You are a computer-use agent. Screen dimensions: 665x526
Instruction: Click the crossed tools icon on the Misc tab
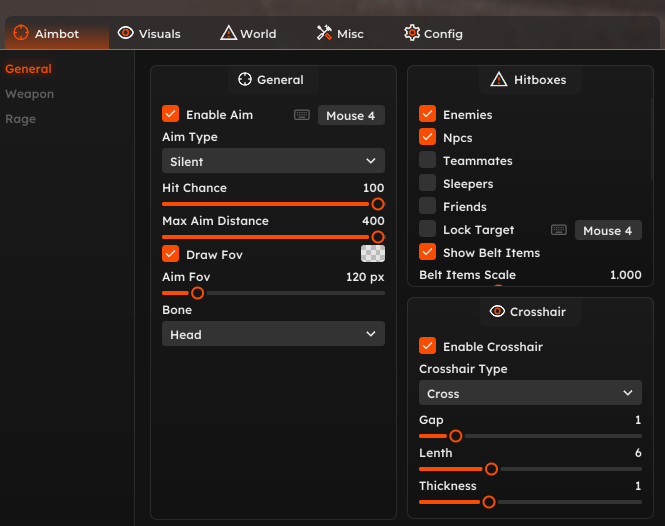324,33
